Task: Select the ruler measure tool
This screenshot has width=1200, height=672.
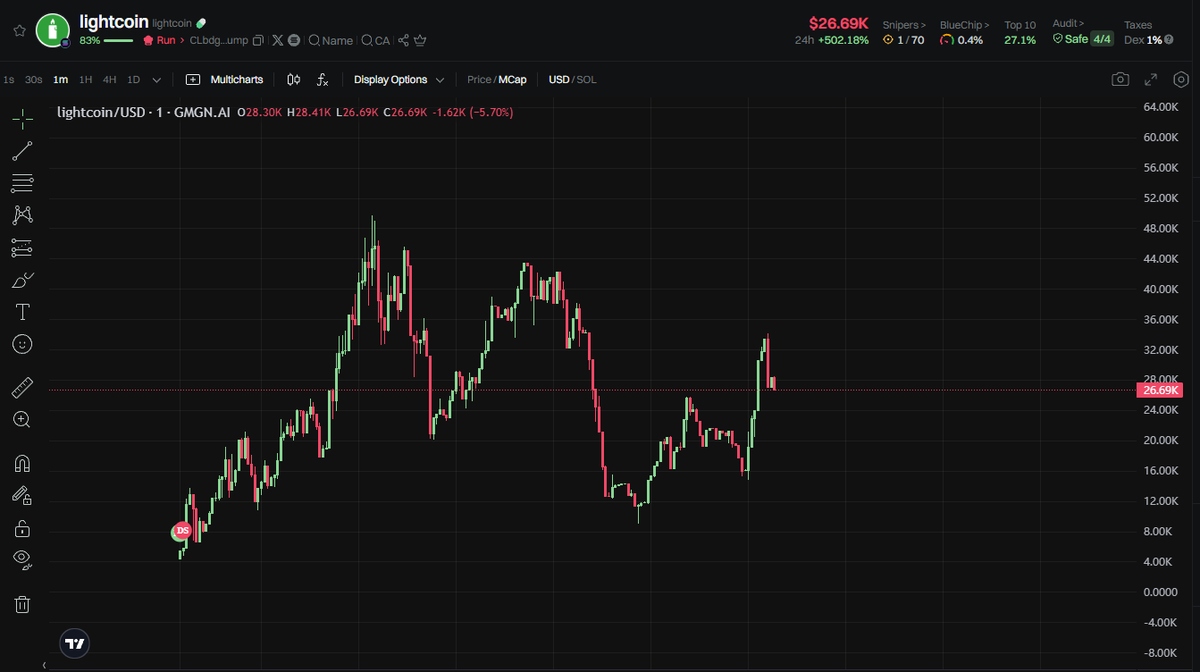Action: [x=22, y=387]
